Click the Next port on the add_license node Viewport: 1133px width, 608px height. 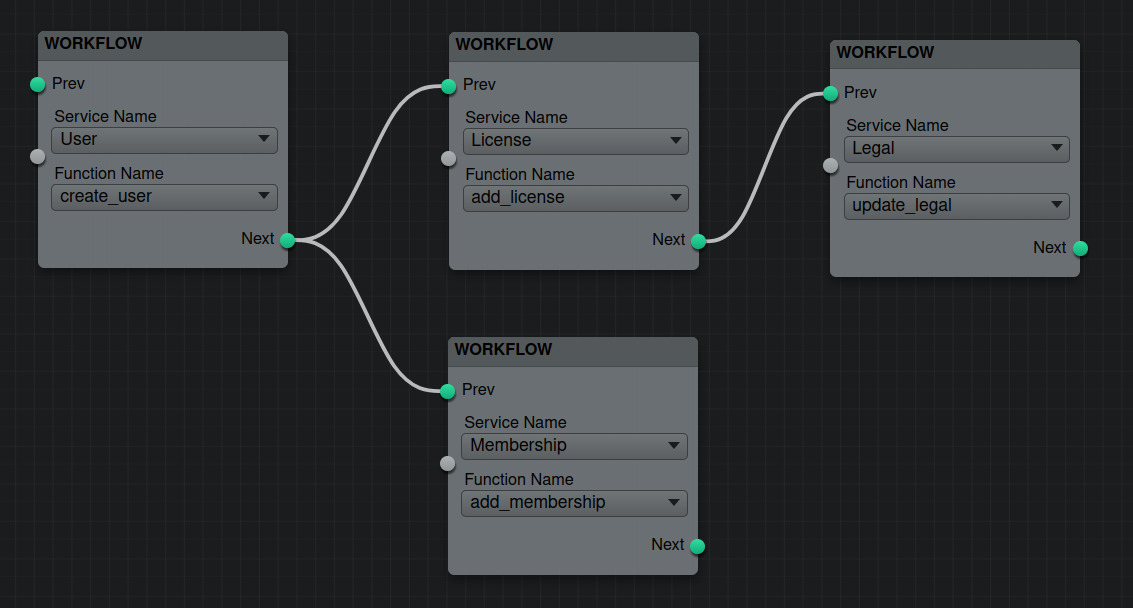tap(698, 241)
